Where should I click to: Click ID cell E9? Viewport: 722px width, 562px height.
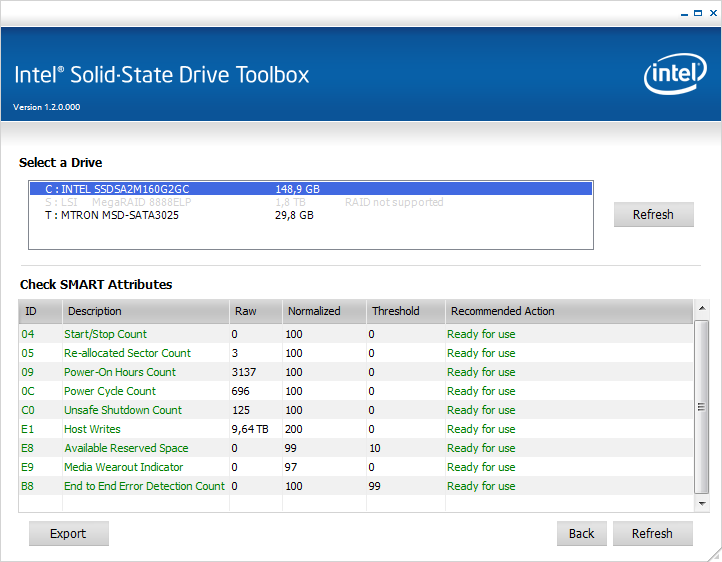(27, 467)
